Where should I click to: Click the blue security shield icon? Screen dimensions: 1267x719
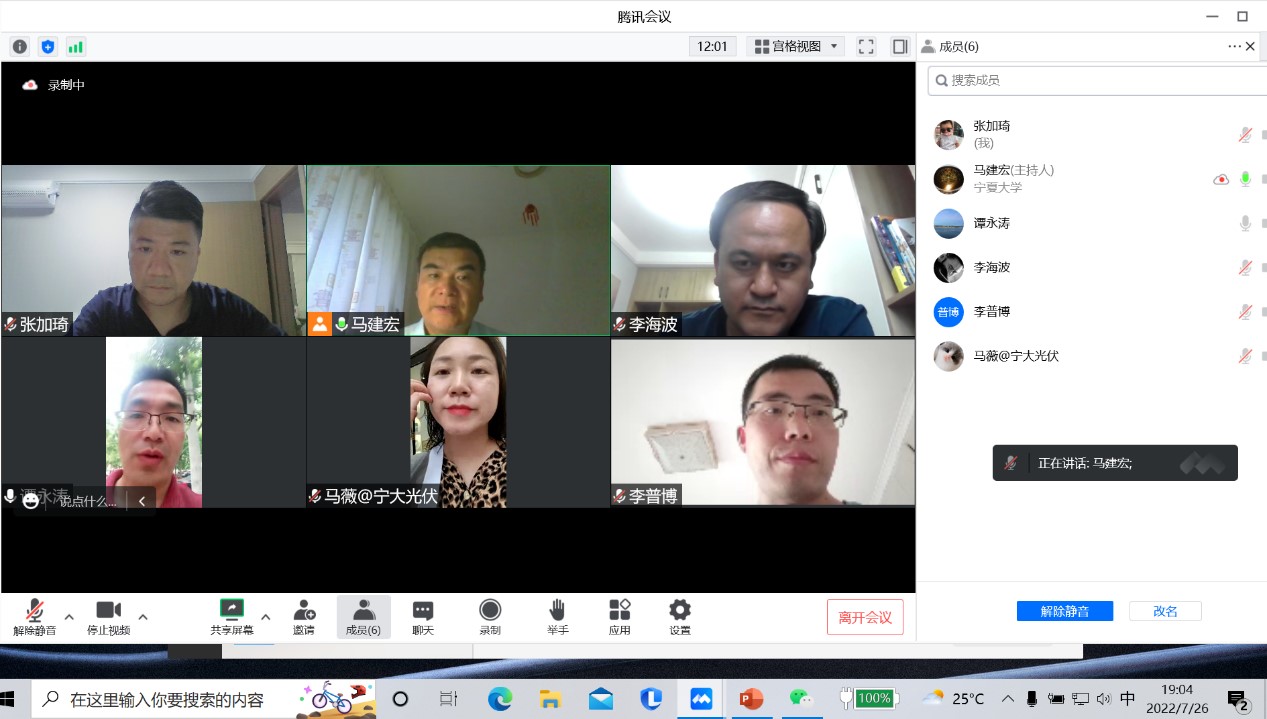pos(48,47)
